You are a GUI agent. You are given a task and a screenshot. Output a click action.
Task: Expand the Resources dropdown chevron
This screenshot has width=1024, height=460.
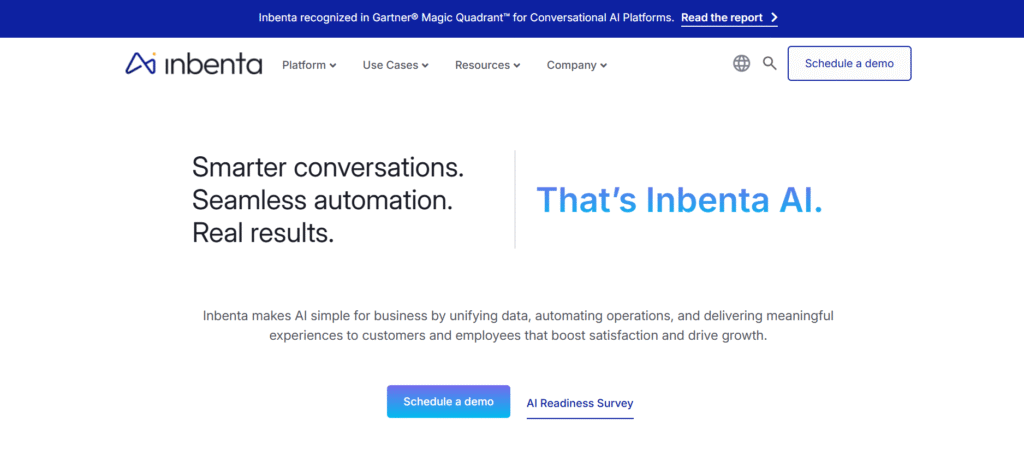click(517, 65)
